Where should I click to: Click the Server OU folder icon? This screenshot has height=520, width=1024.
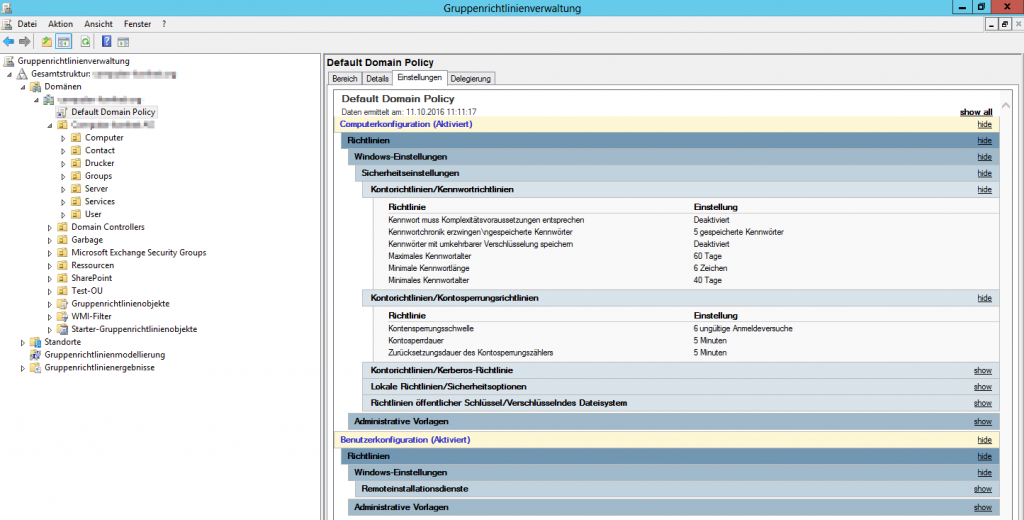[x=76, y=189]
